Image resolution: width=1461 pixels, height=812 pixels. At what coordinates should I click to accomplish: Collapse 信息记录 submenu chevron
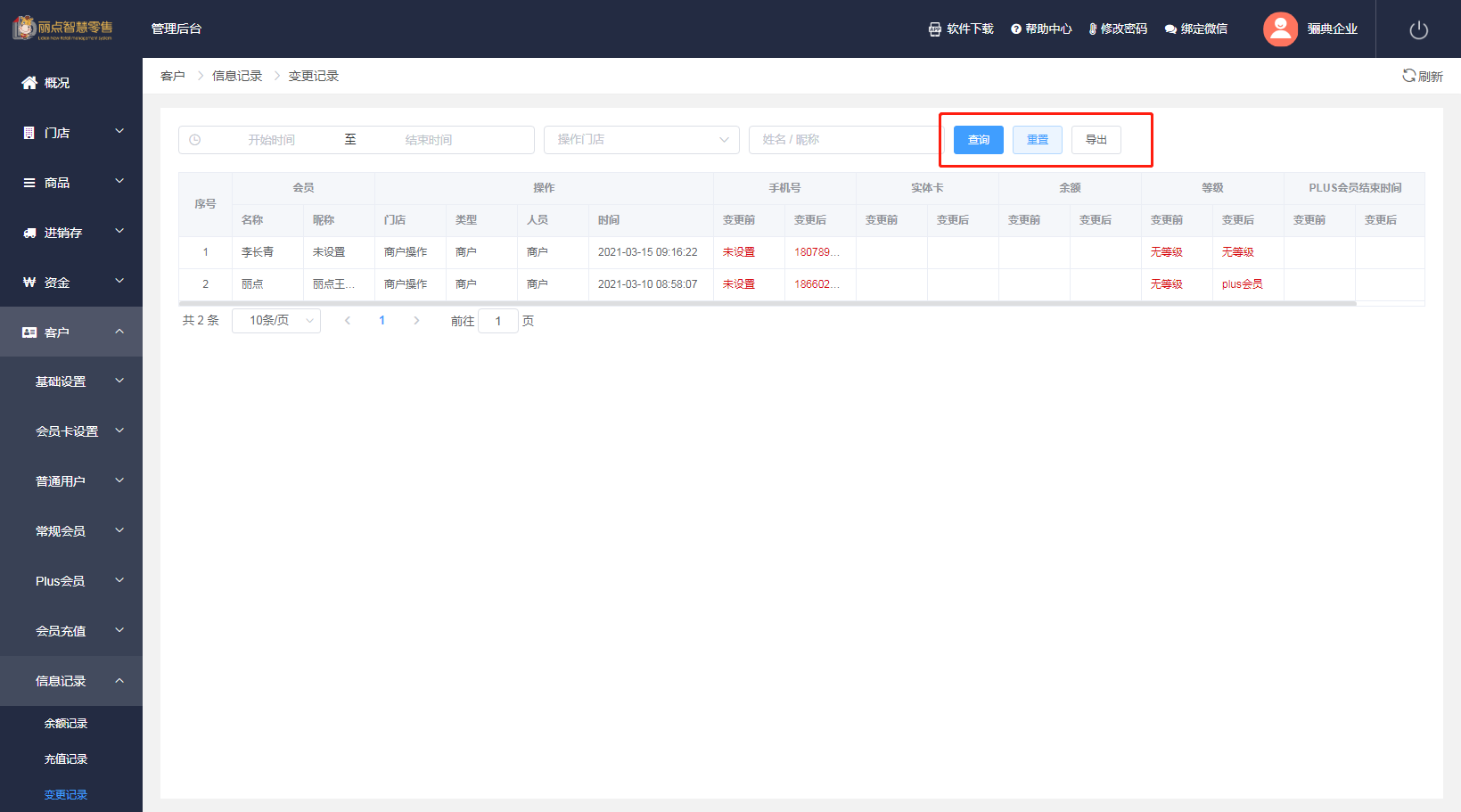(x=119, y=680)
